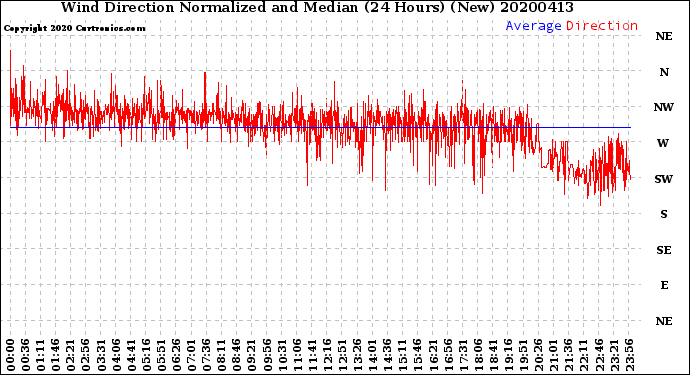Click the blue average direction line
The width and height of the screenshot is (690, 375).
(x=320, y=127)
